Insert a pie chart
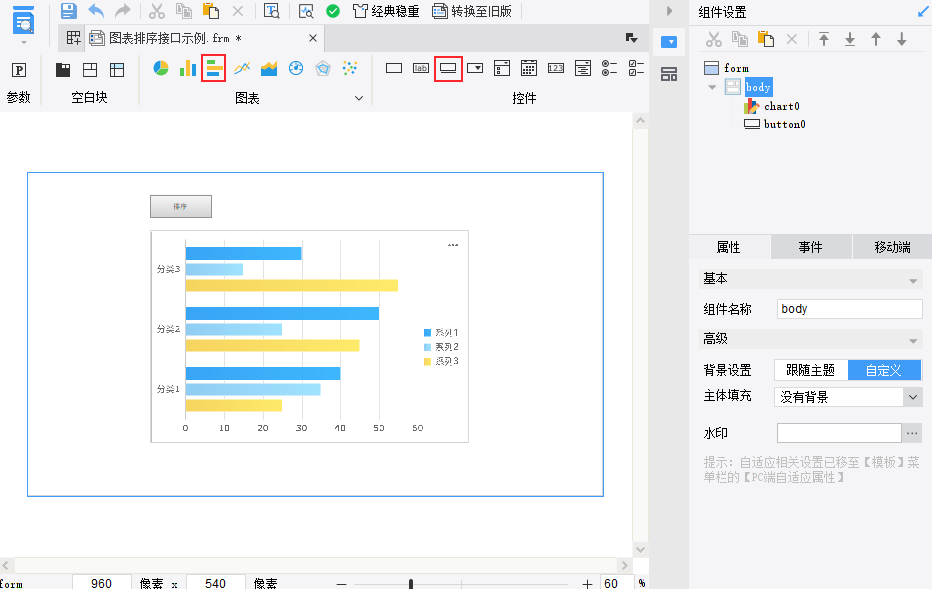 161,68
